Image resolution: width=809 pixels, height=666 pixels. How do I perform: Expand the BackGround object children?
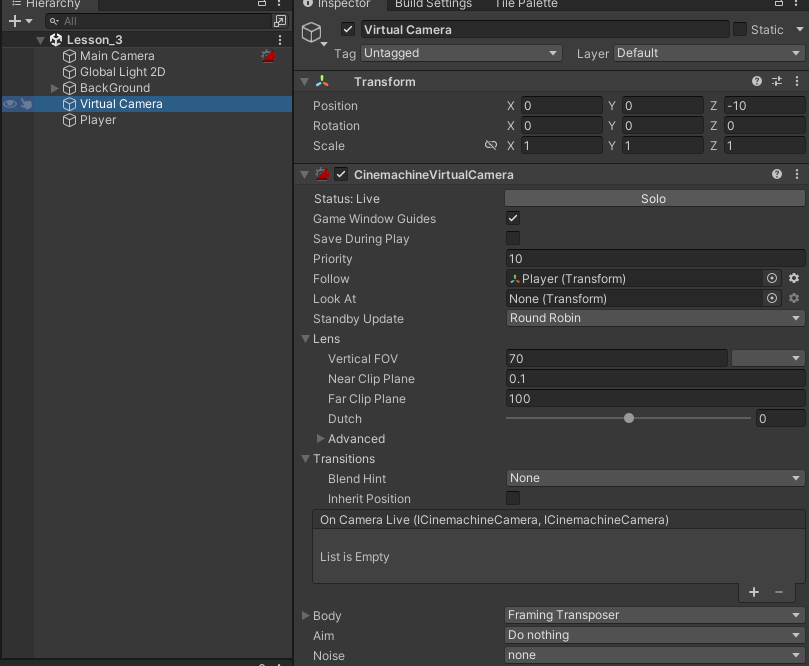[x=54, y=88]
